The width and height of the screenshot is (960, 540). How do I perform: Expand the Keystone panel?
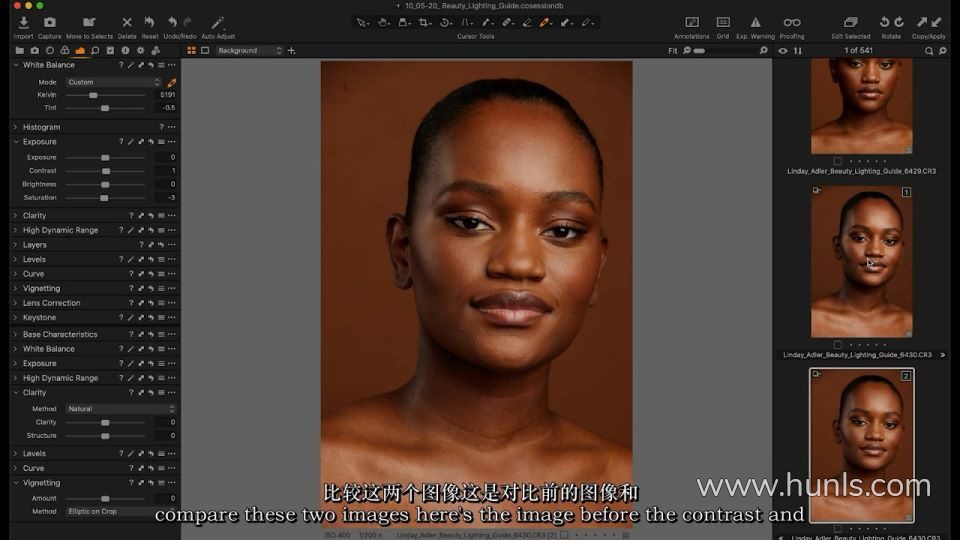pyautogui.click(x=16, y=318)
